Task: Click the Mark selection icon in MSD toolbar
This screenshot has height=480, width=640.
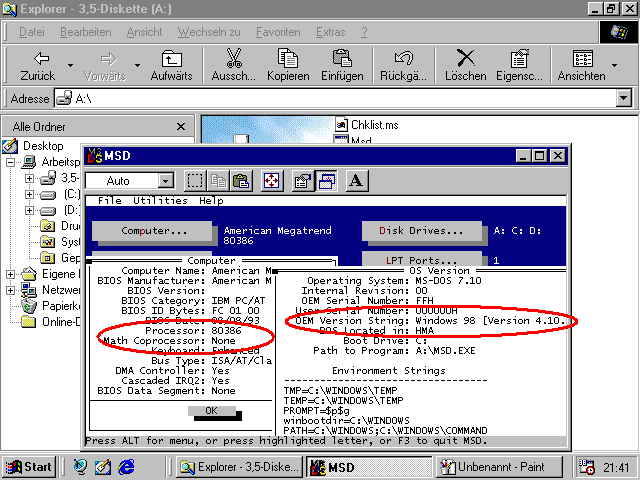Action: point(195,181)
